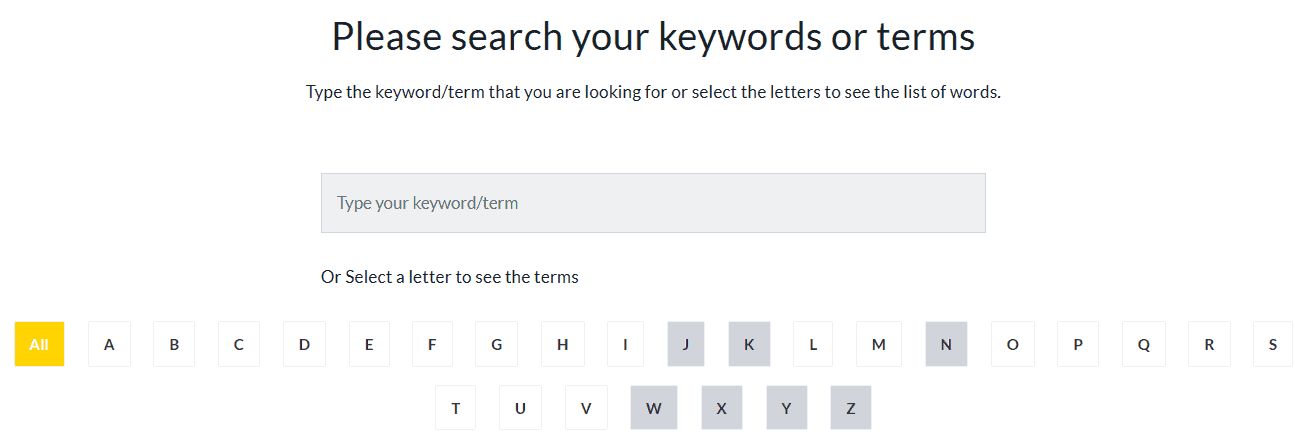
Task: Show terms under letter V
Action: coord(586,408)
